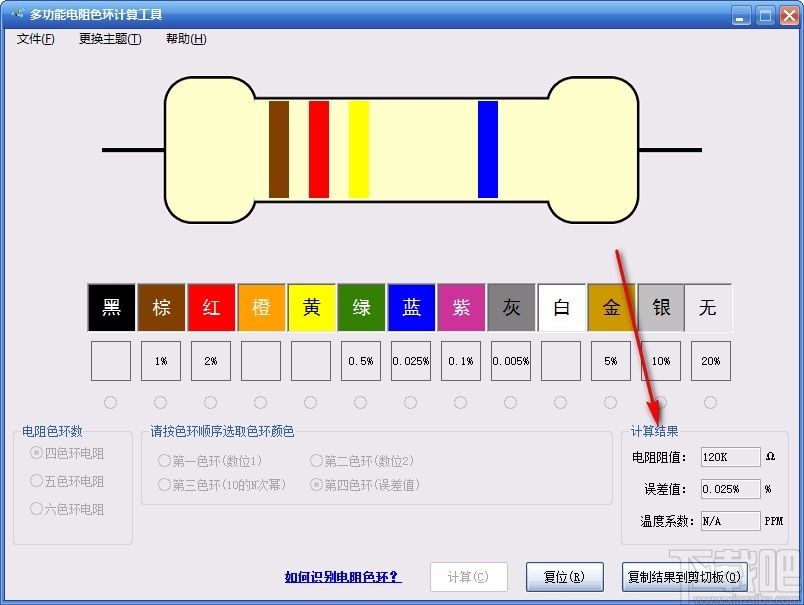Select the silver (银) color band

(x=660, y=307)
